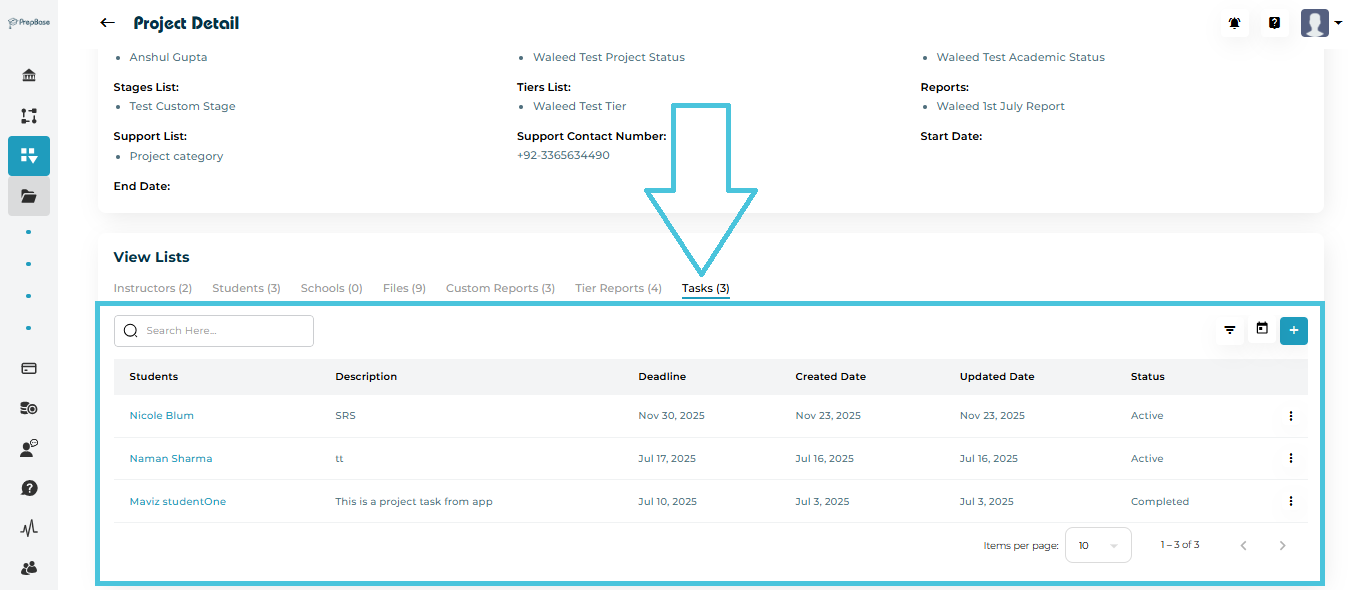The image size is (1360, 590).
Task: Click the bank building icon in sidebar
Action: tap(29, 76)
